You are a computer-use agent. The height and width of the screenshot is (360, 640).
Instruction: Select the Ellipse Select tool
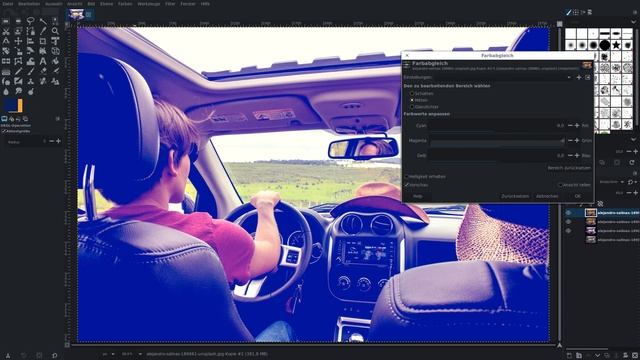(18, 21)
